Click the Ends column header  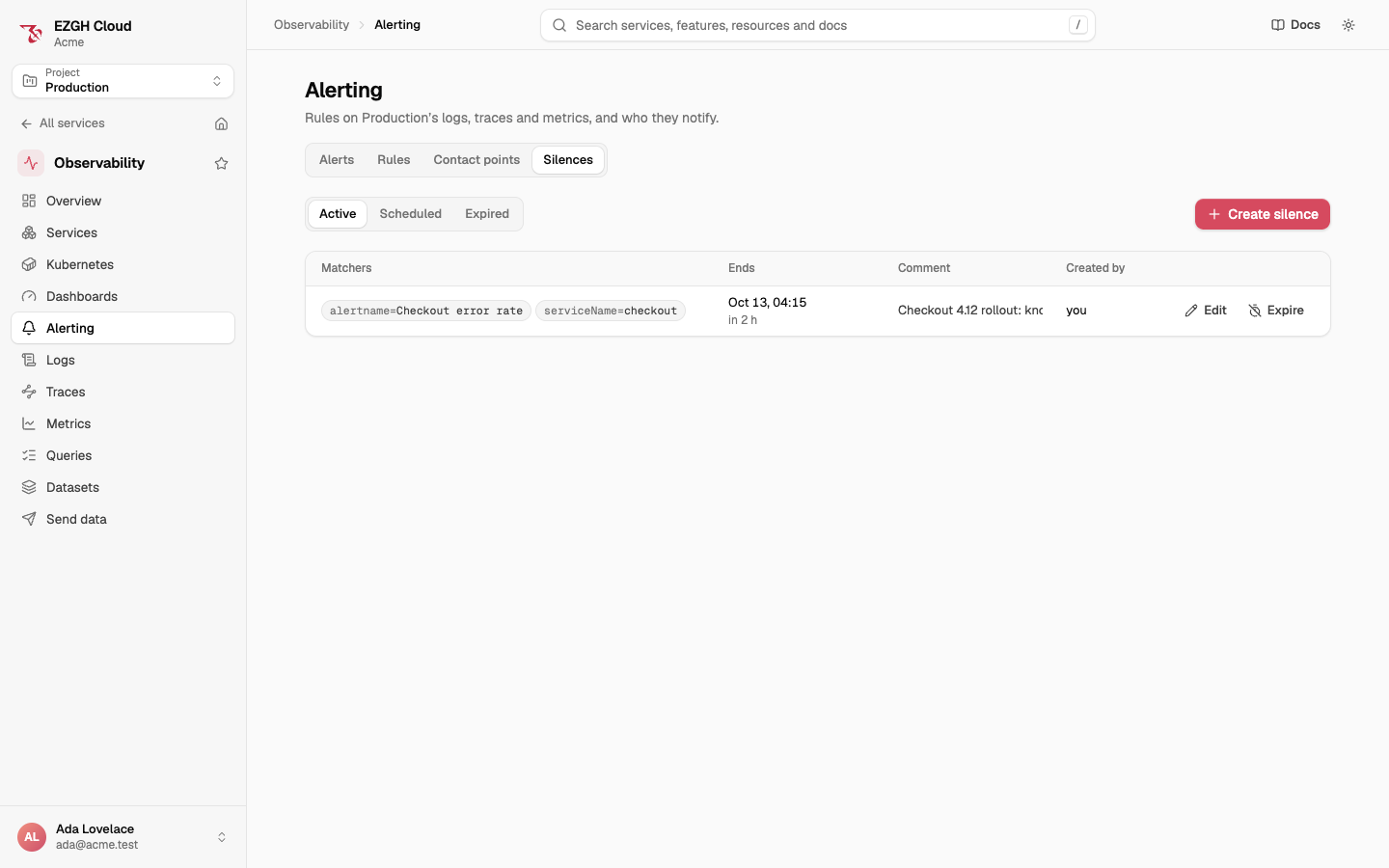tap(742, 268)
